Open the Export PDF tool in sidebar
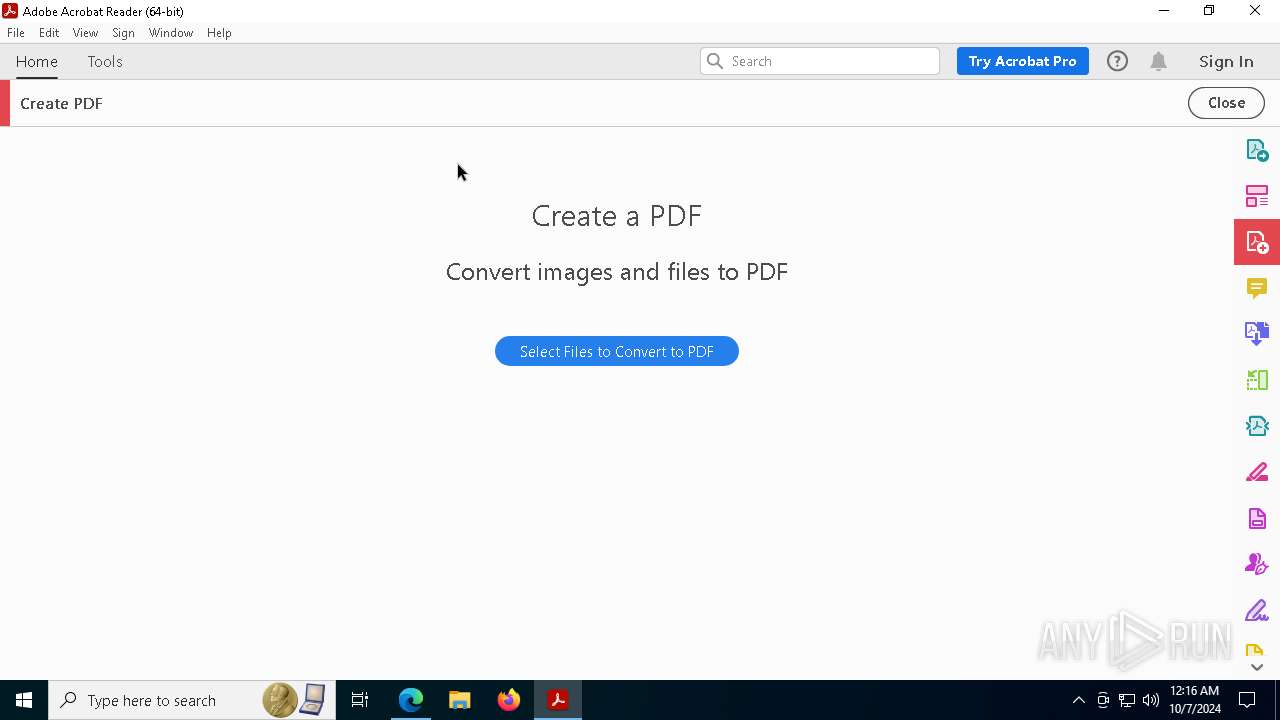Viewport: 1280px width, 720px height. (1257, 150)
